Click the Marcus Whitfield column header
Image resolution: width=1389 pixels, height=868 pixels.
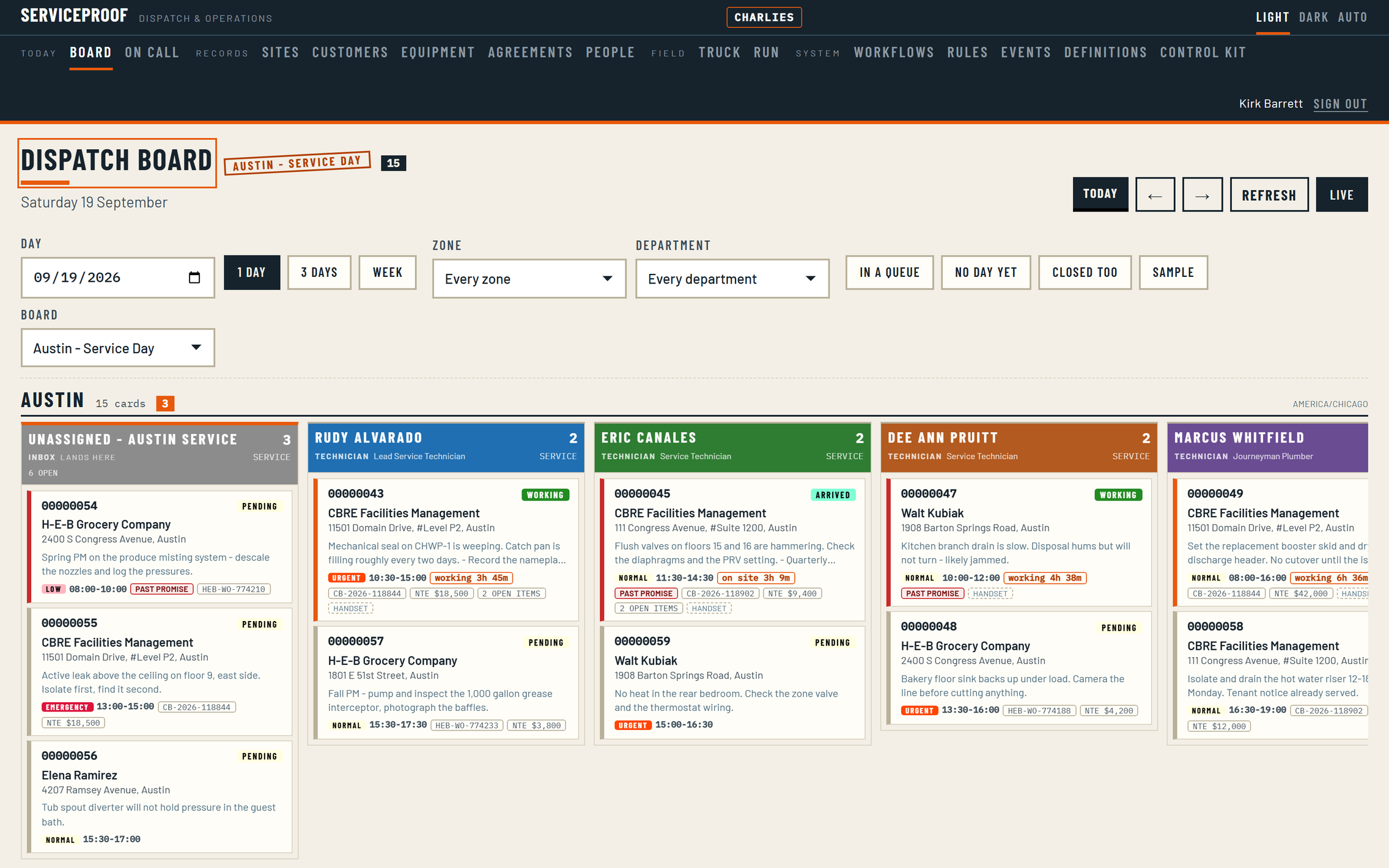[1267, 447]
